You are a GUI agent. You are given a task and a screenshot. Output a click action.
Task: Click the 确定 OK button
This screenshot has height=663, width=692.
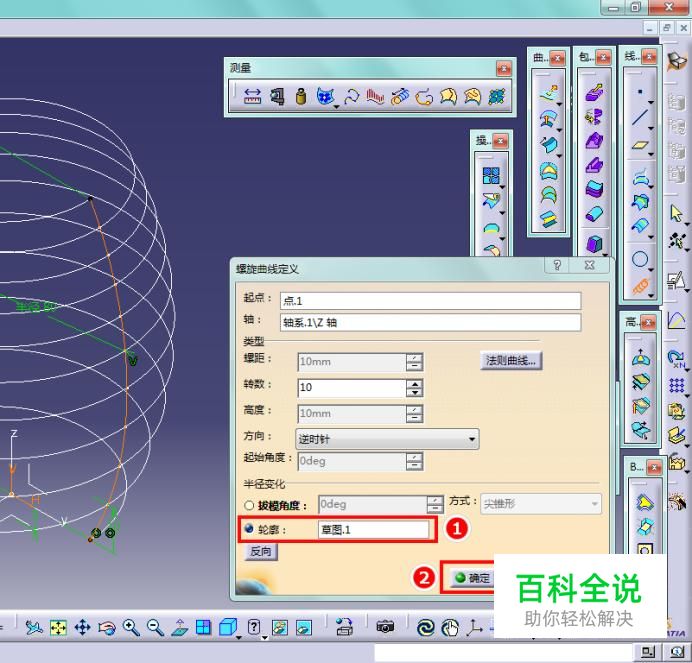click(472, 578)
